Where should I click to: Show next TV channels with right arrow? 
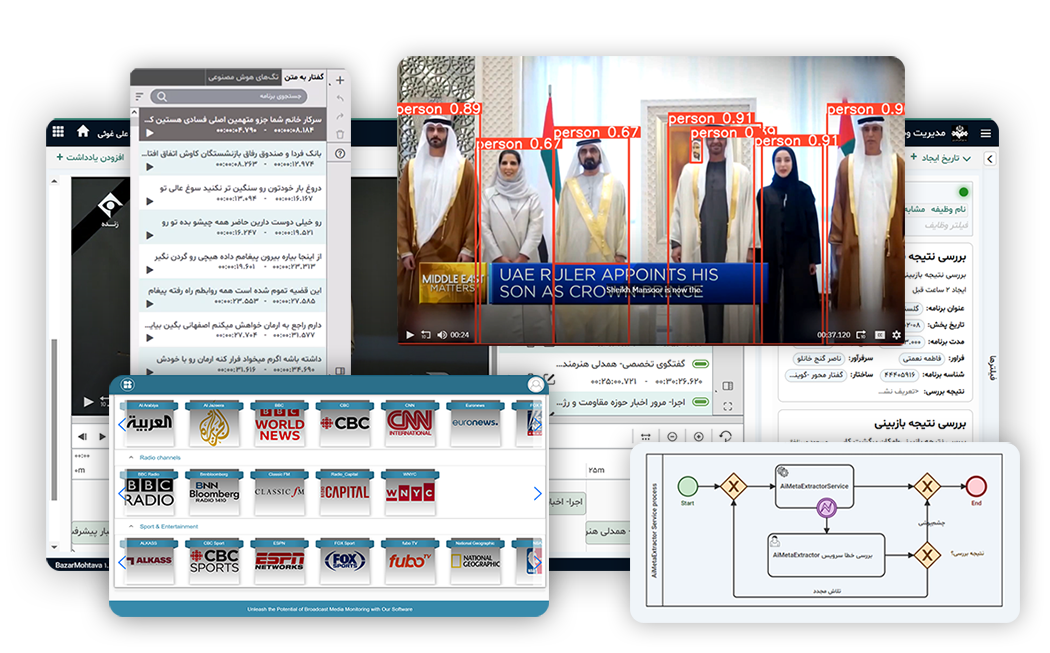pos(537,425)
